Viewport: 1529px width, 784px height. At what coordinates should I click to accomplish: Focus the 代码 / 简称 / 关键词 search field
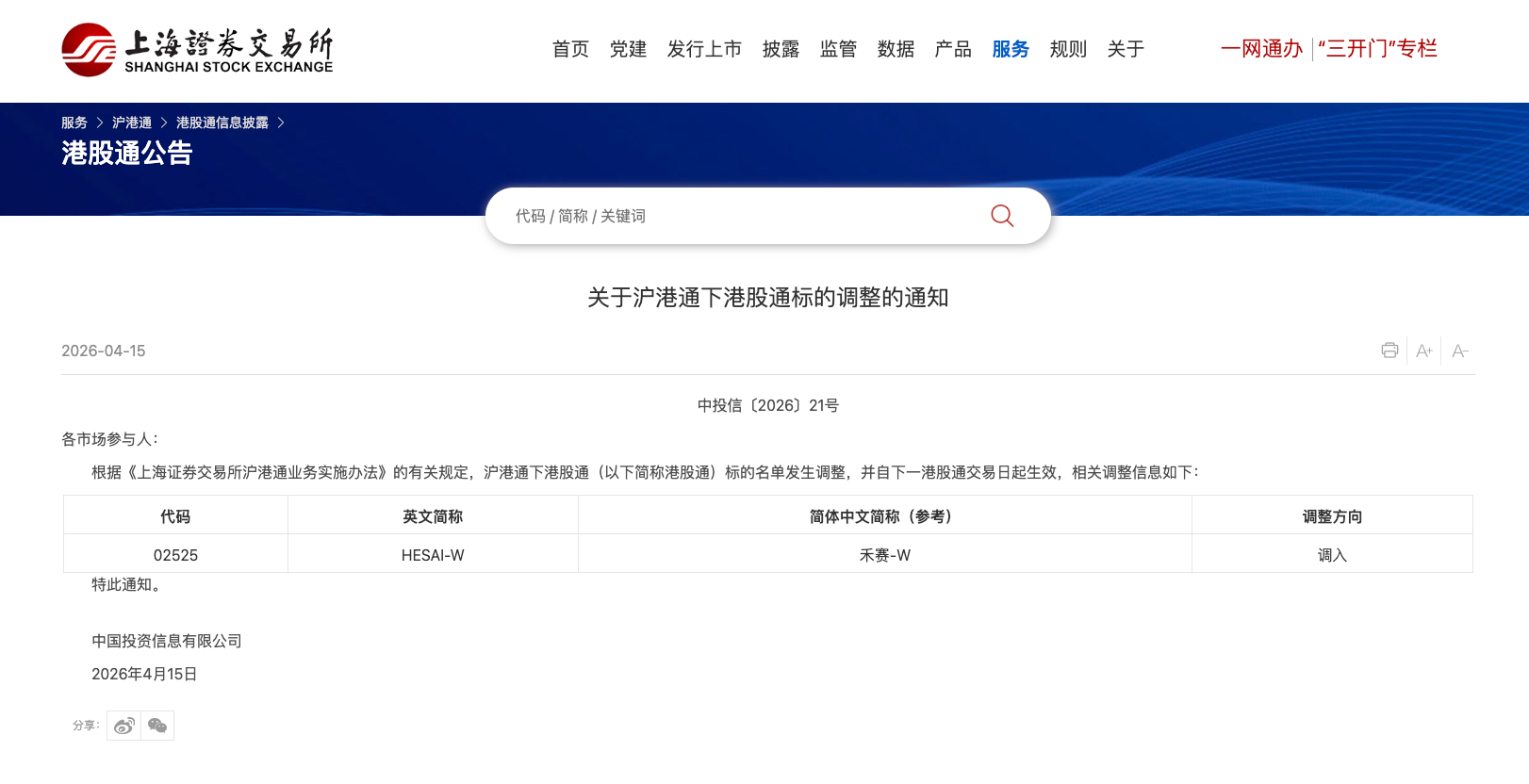[x=735, y=216]
